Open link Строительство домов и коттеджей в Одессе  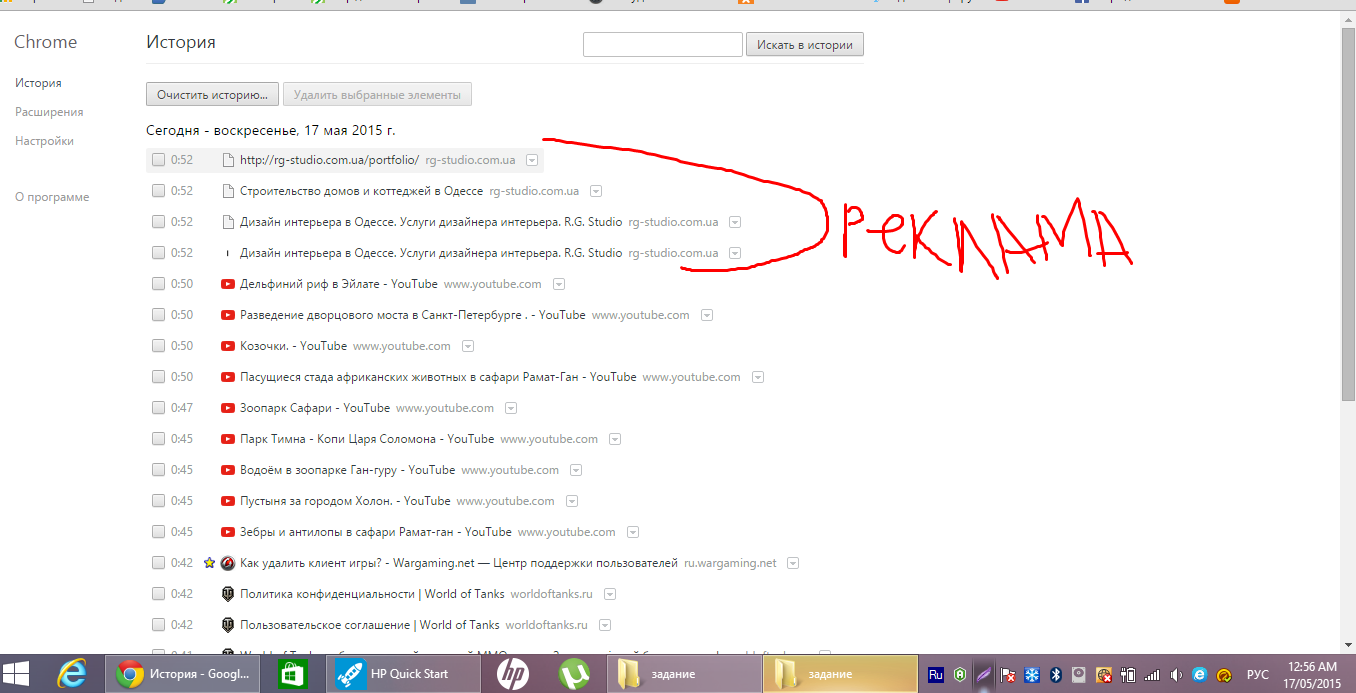(361, 191)
